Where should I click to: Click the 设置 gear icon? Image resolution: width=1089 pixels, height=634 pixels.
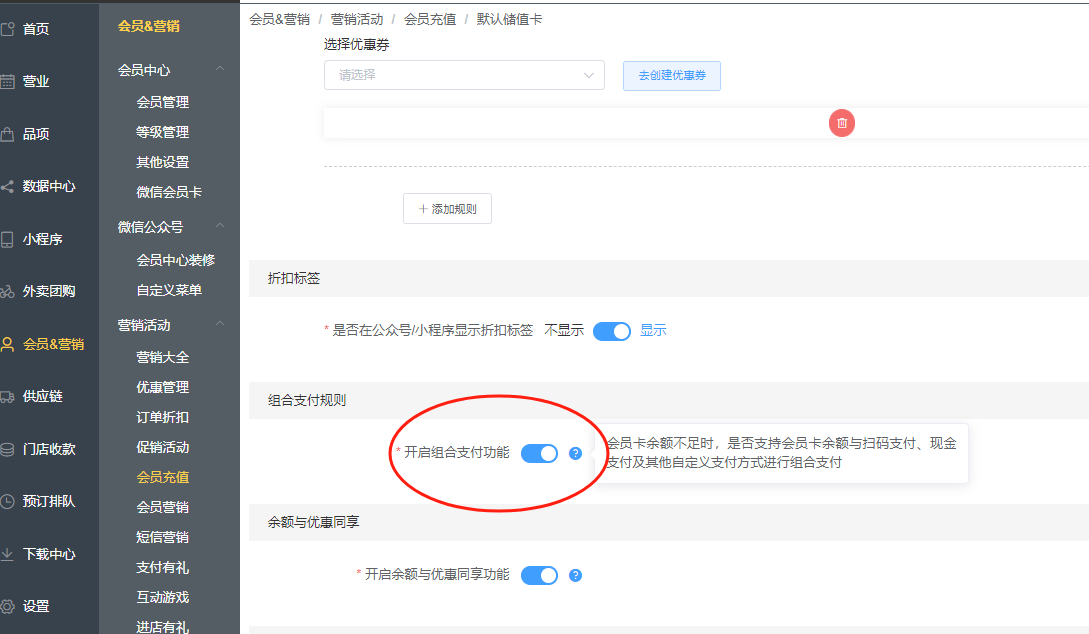[x=8, y=606]
